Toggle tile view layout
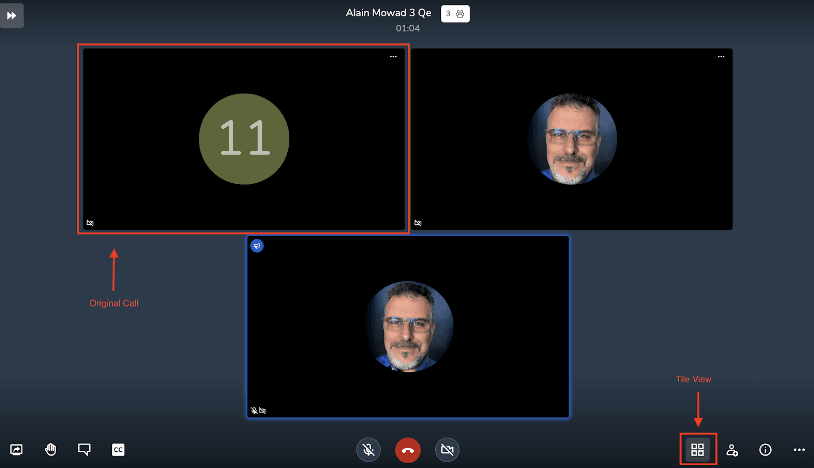The width and height of the screenshot is (814, 468). pos(698,450)
